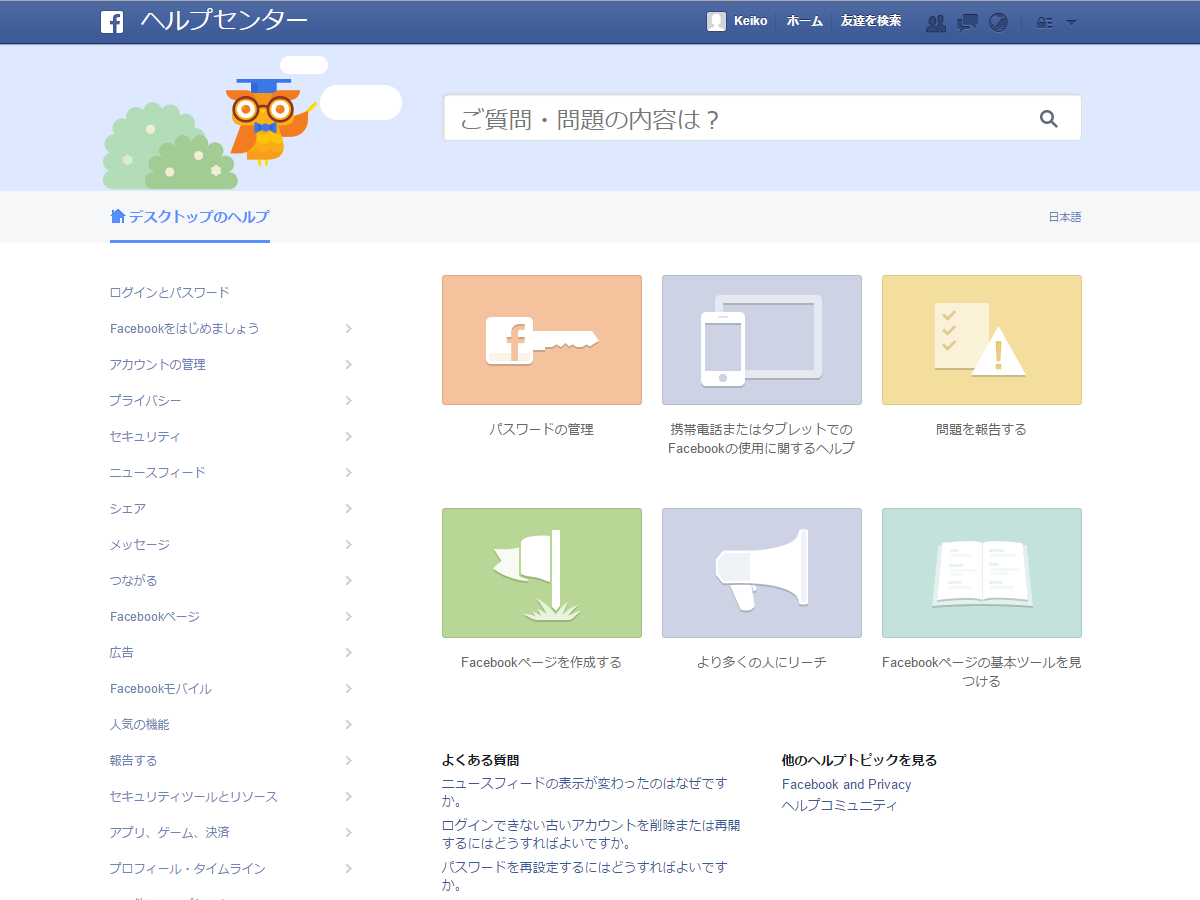1200x900 pixels.
Task: Click the よくある質問 heading
Action: 481,760
